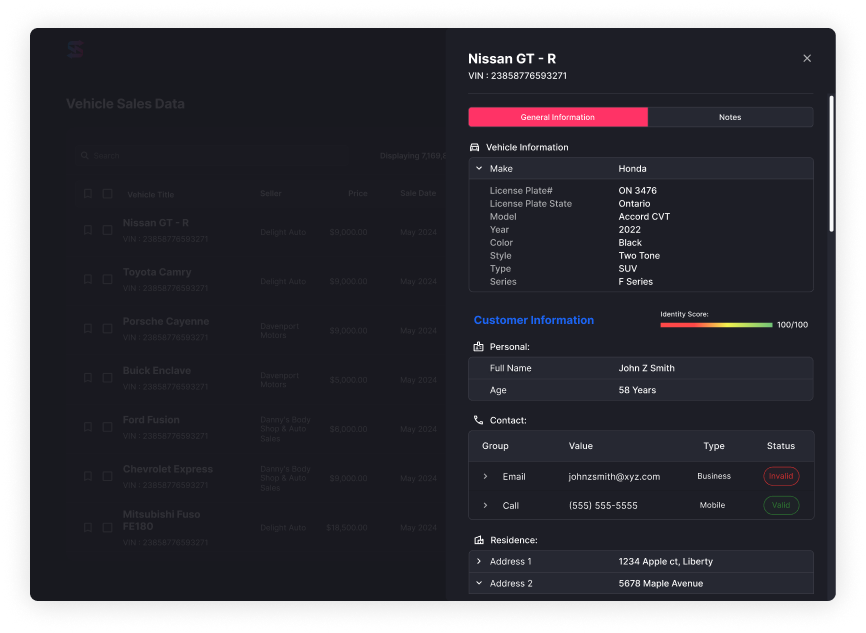Image resolution: width=866 pixels, height=633 pixels.
Task: Click the Identity Score gradient bar
Action: click(717, 323)
